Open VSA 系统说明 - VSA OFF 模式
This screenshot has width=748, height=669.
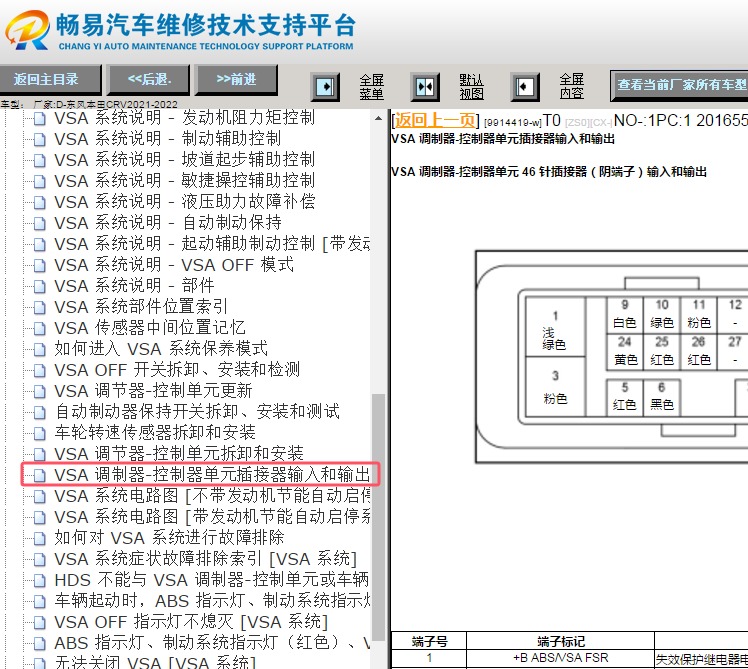[174, 265]
